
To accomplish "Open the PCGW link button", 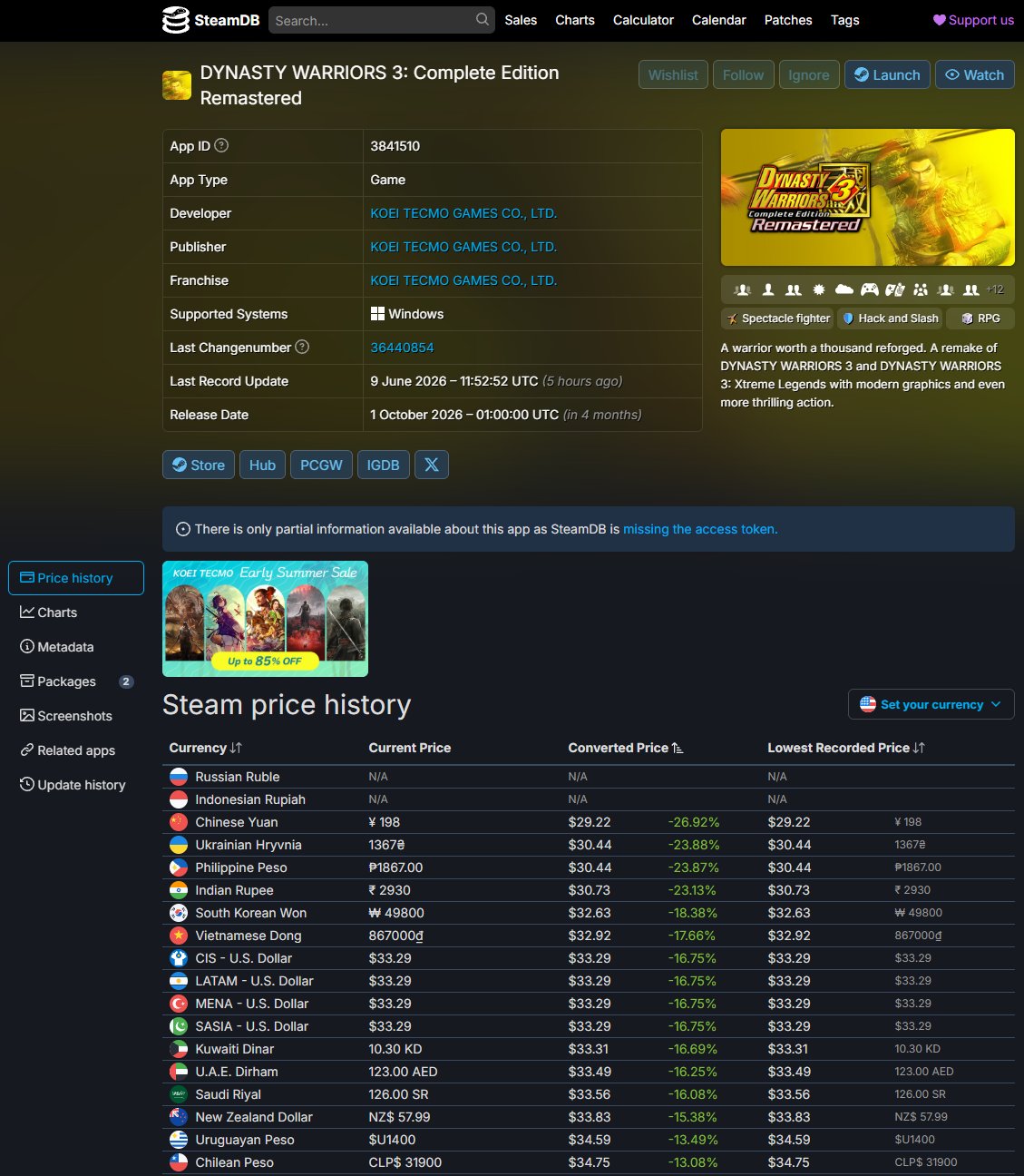I will pyautogui.click(x=321, y=465).
